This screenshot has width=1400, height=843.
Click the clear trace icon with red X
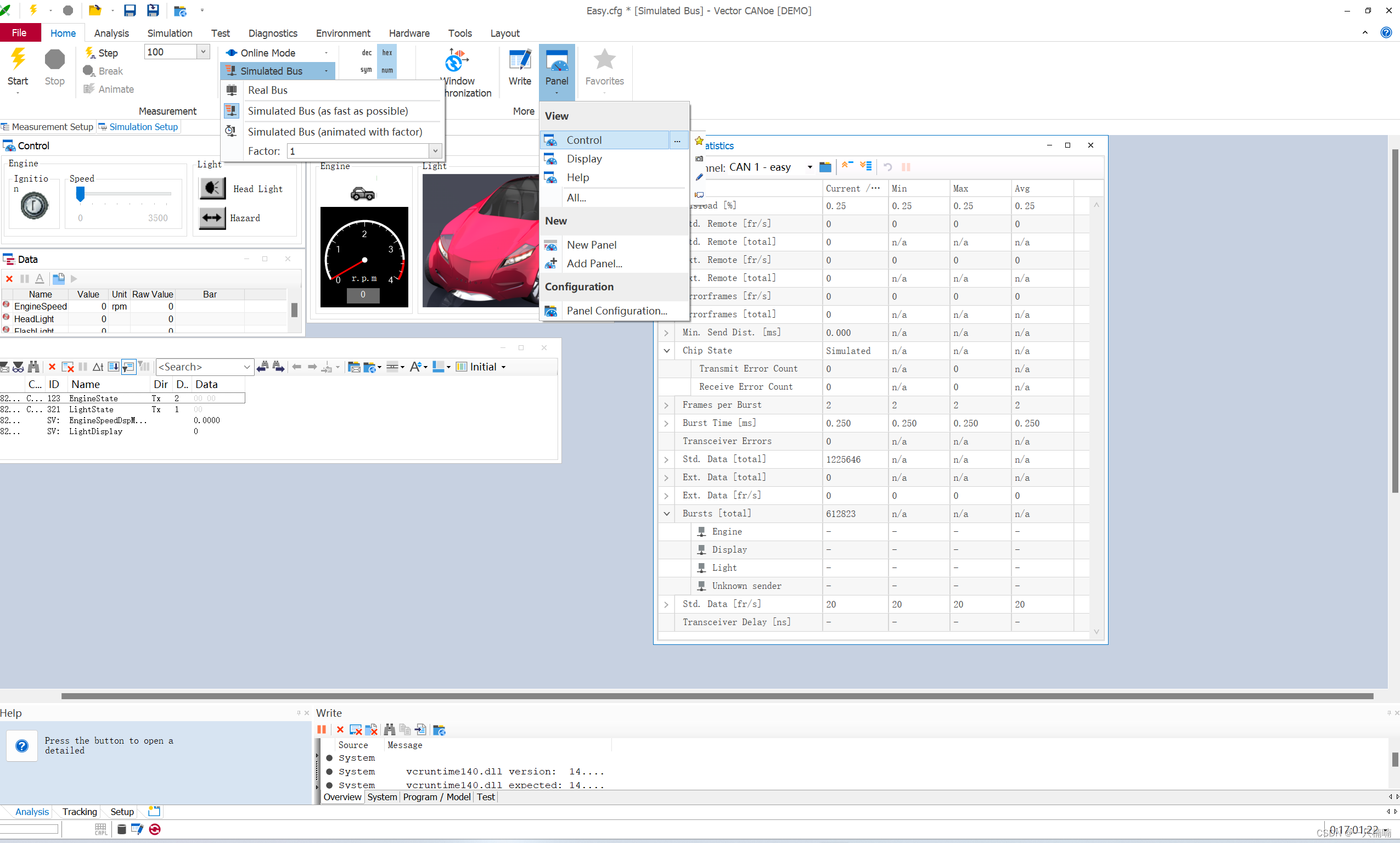click(68, 367)
